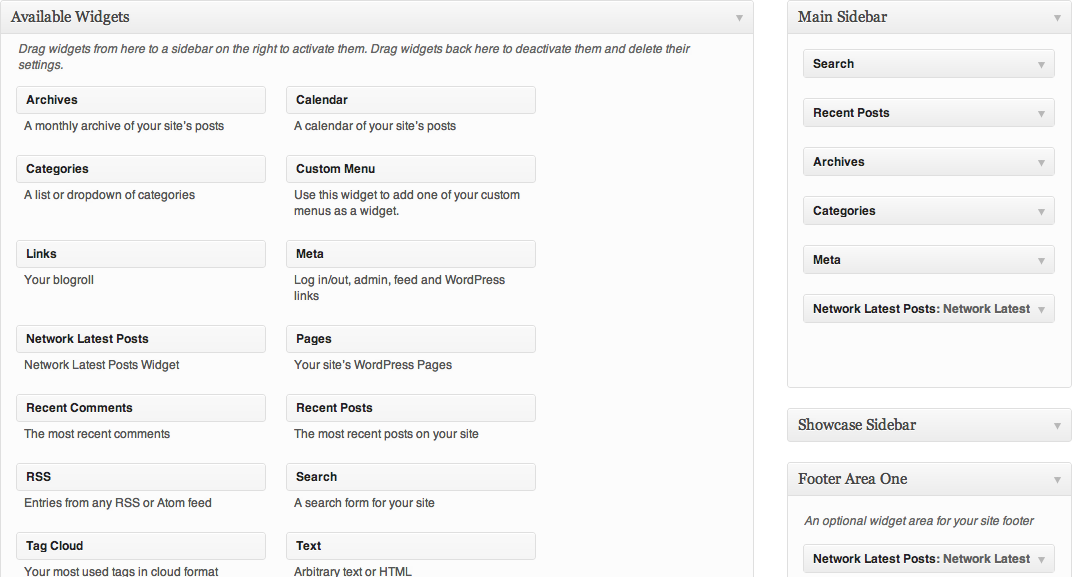Select the Tag Cloud available widget

141,546
